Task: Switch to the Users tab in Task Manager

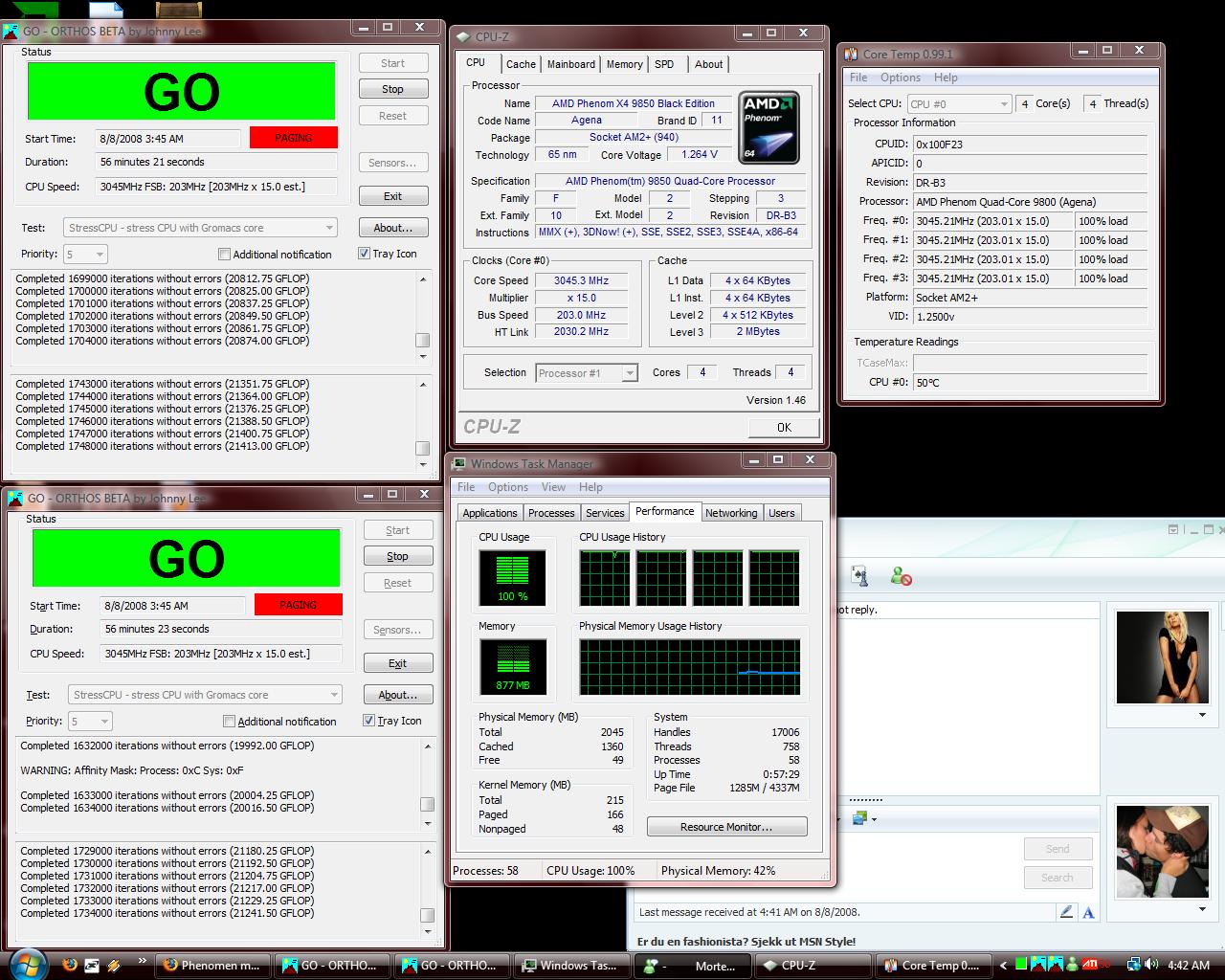Action: point(782,513)
